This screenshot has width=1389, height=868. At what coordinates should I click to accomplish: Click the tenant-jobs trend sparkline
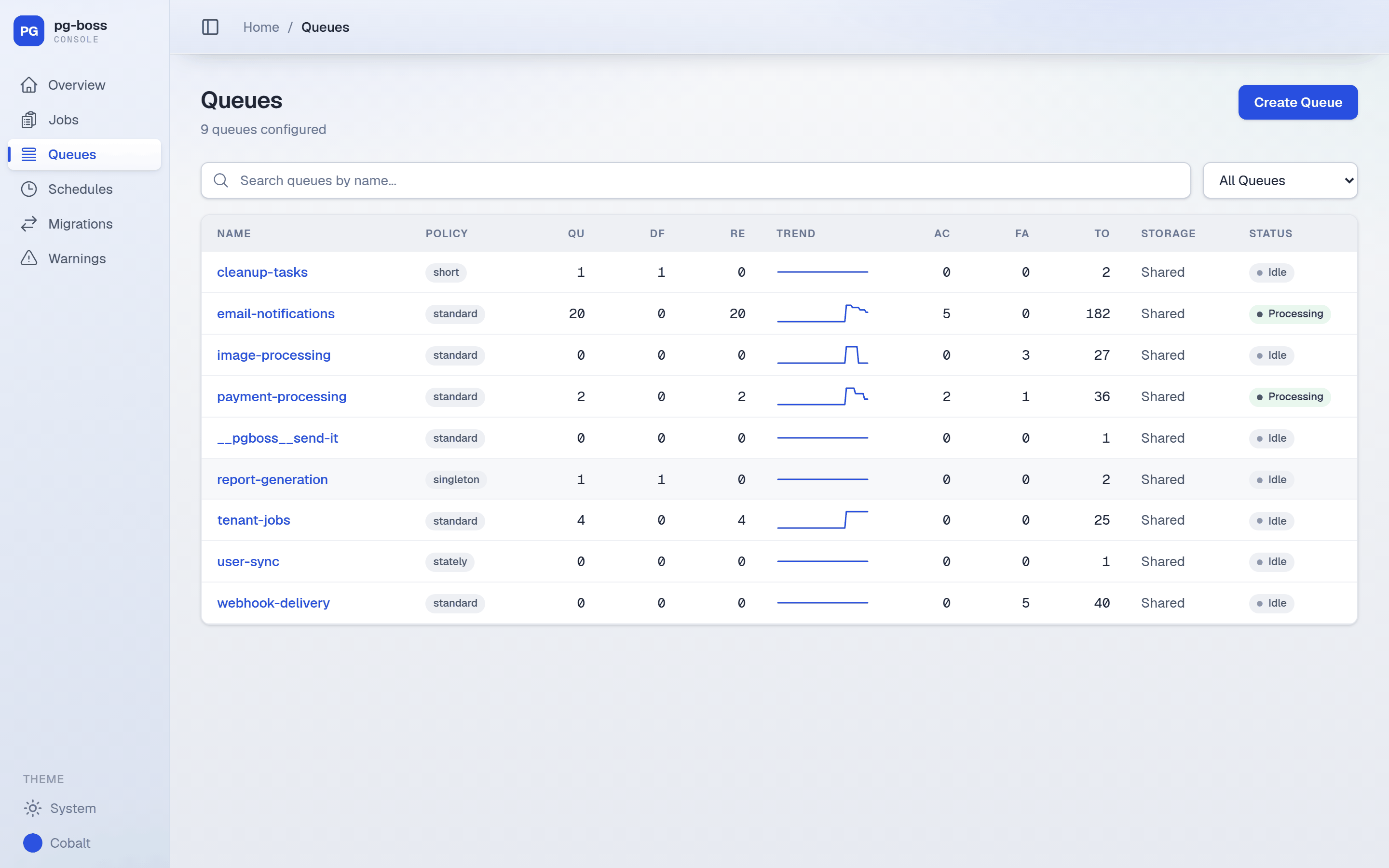tap(822, 520)
